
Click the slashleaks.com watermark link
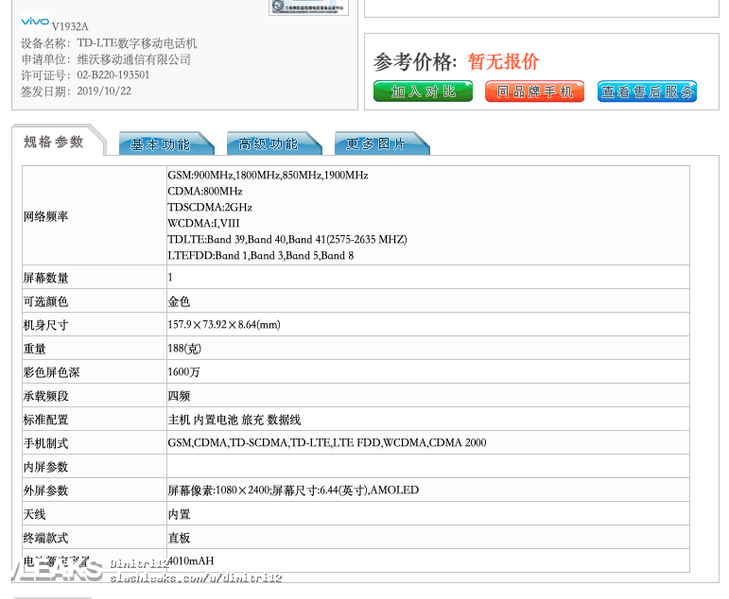point(196,578)
